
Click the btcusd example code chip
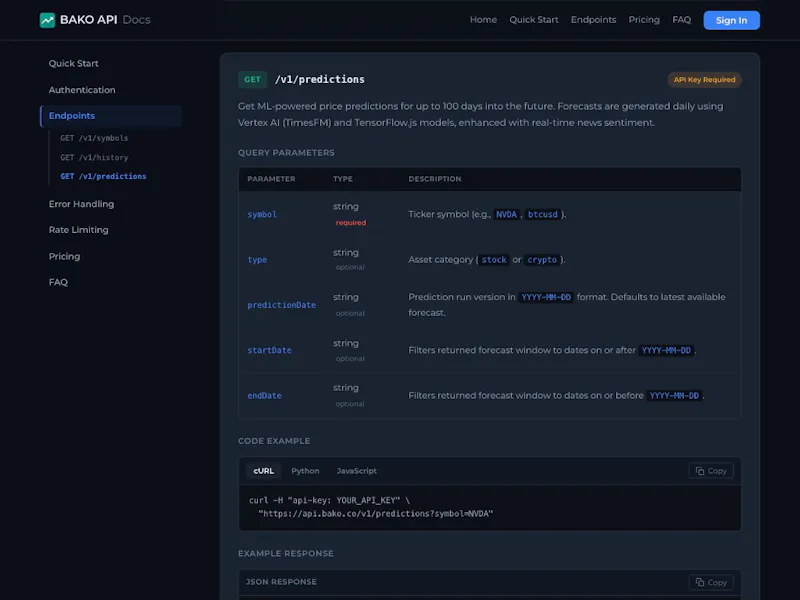542,214
